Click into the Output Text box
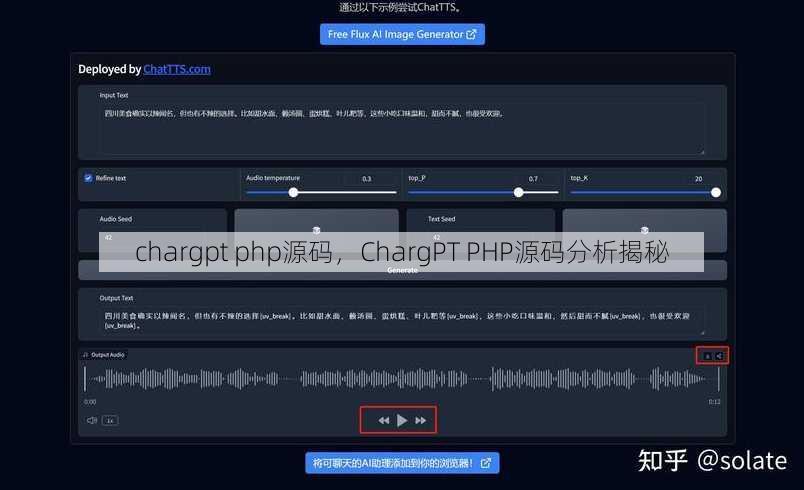Screen dimensions: 804x490 coord(402,321)
